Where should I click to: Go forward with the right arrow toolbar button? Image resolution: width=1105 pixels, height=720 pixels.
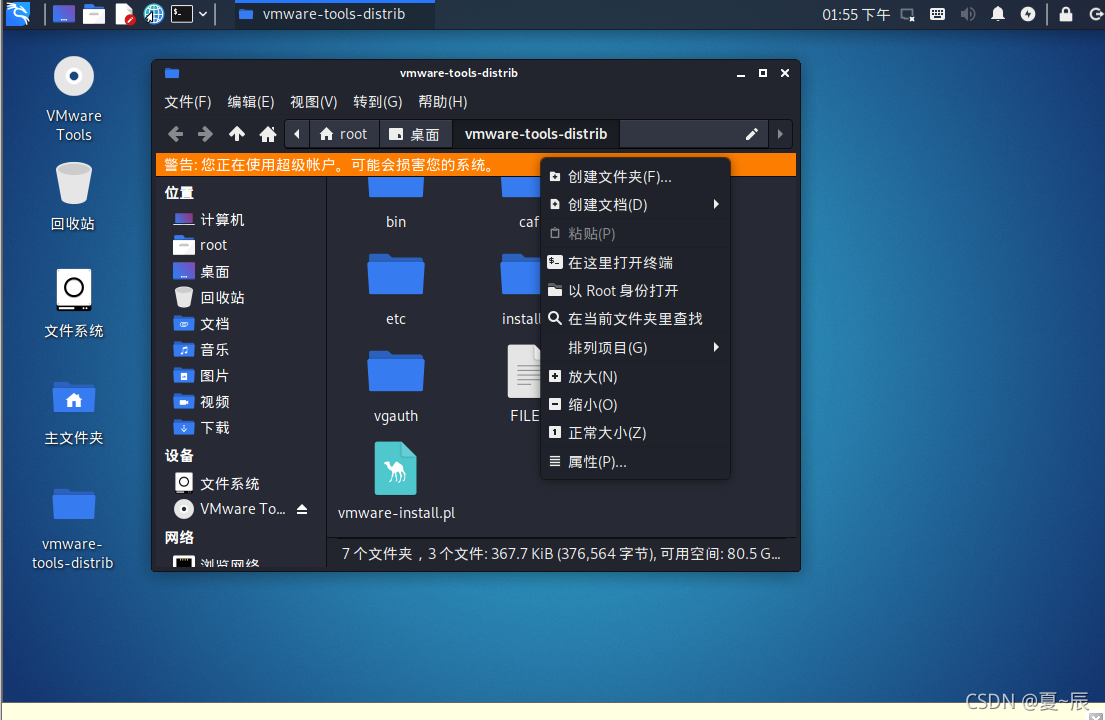pos(205,134)
